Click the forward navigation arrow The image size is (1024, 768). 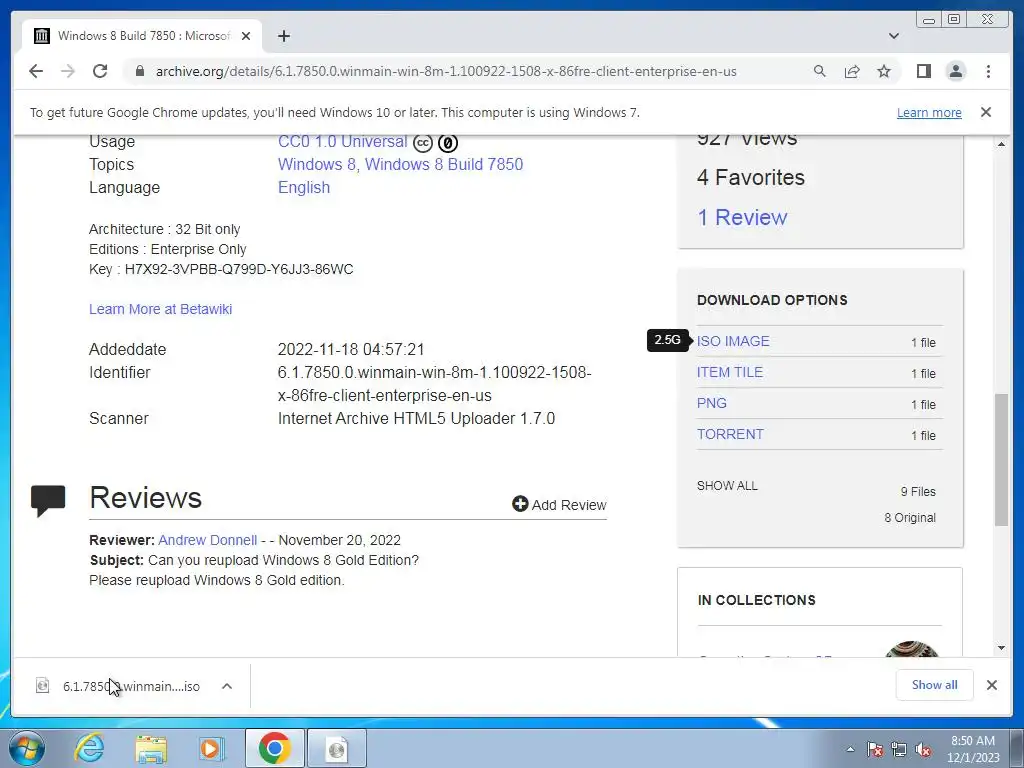[x=68, y=71]
